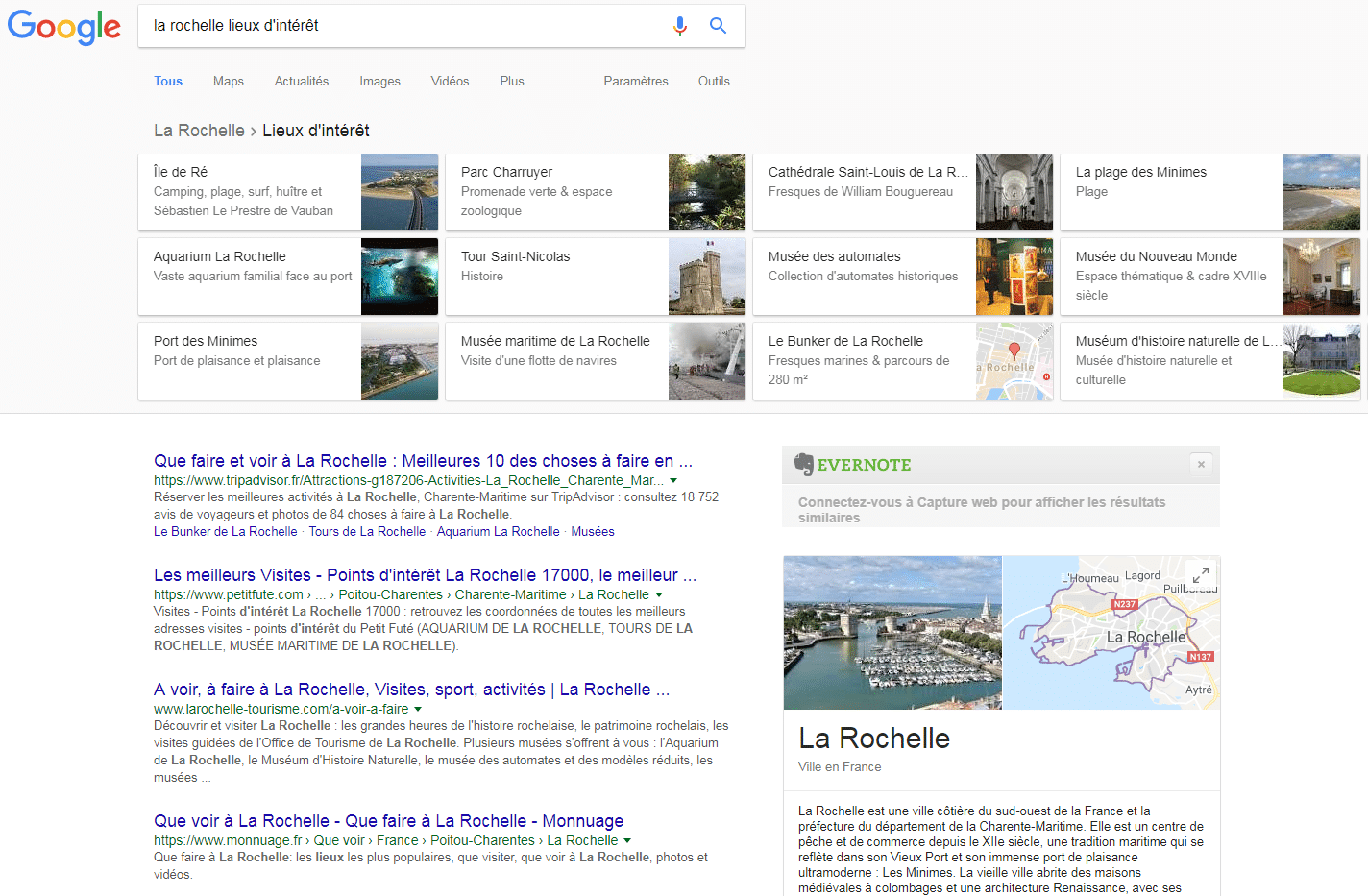Switch to the Maps tab

(229, 82)
